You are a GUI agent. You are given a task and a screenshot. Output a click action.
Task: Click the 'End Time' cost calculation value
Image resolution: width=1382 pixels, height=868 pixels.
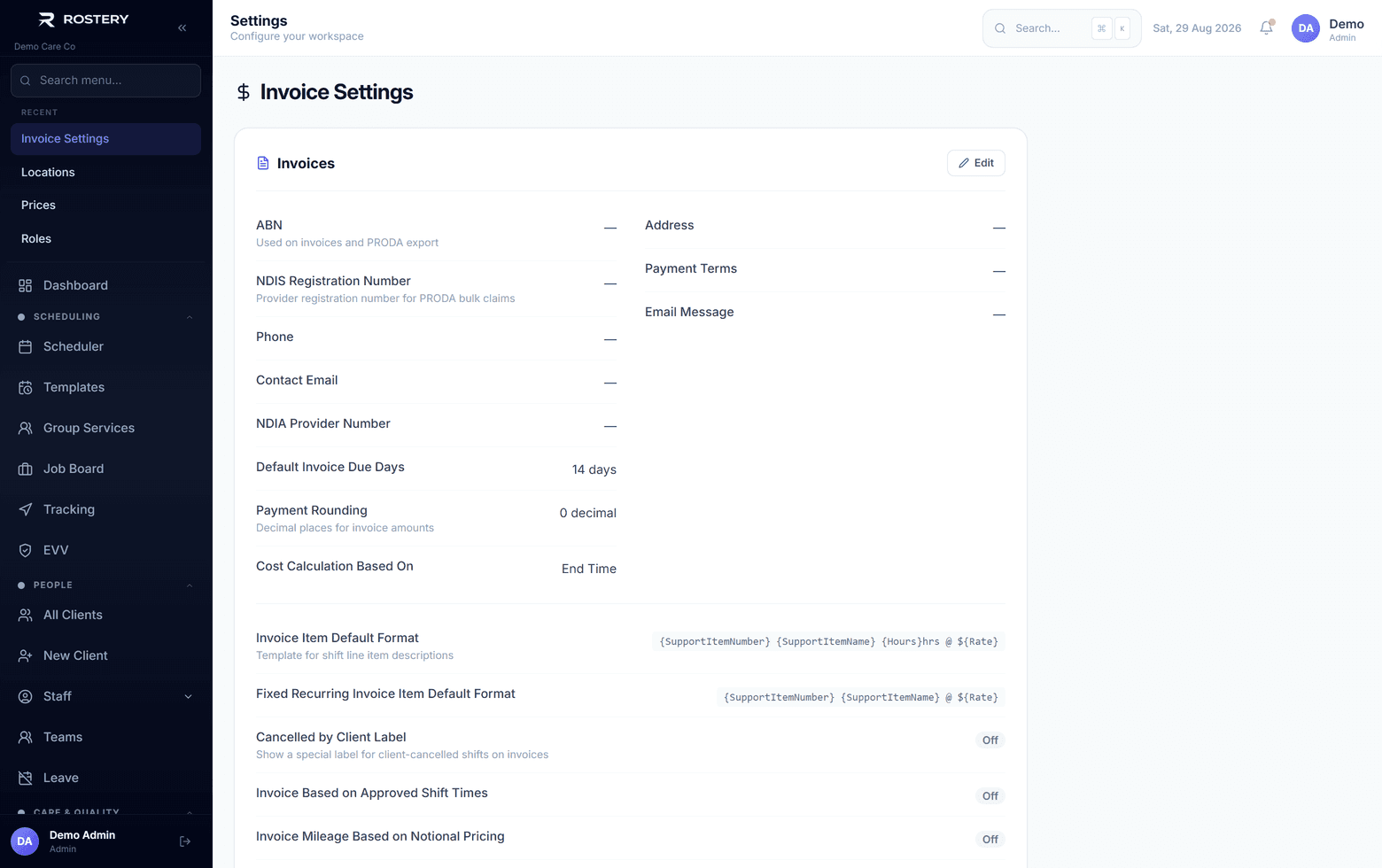tap(589, 569)
